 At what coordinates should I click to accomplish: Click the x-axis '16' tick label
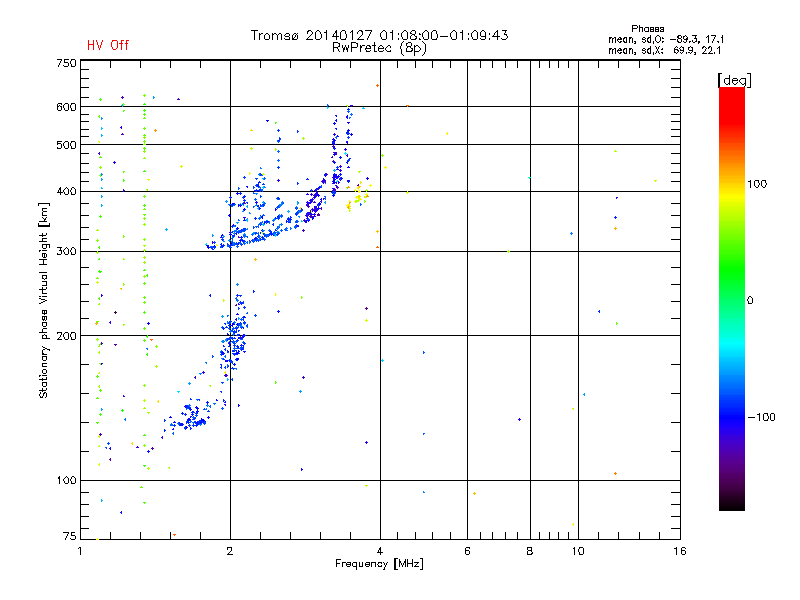680,551
